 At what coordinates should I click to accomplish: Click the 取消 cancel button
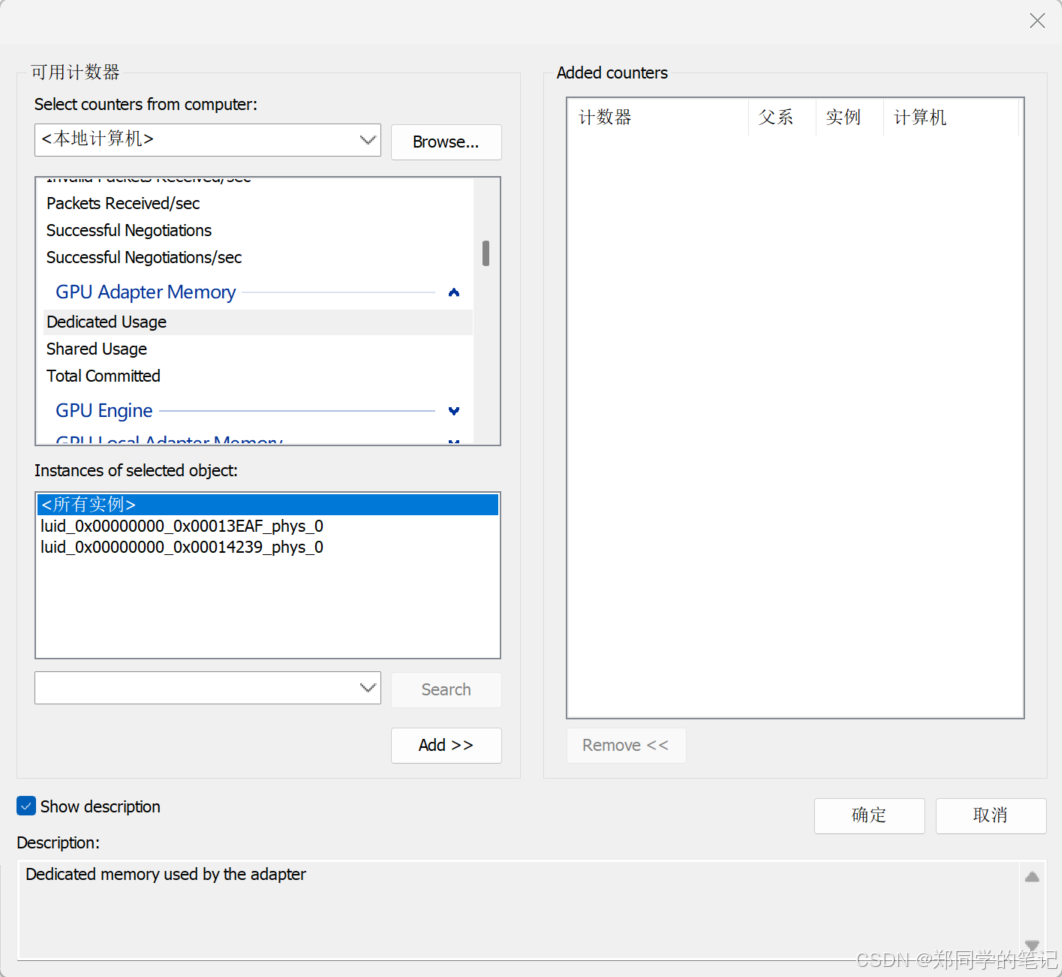coord(990,815)
